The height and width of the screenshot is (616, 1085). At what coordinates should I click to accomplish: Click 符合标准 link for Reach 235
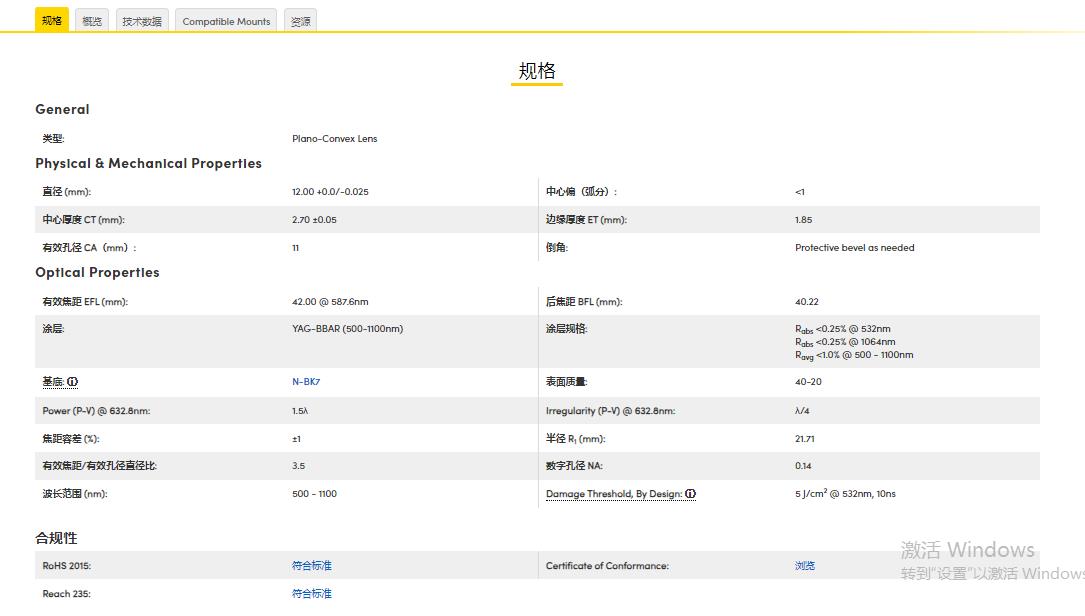[x=311, y=594]
